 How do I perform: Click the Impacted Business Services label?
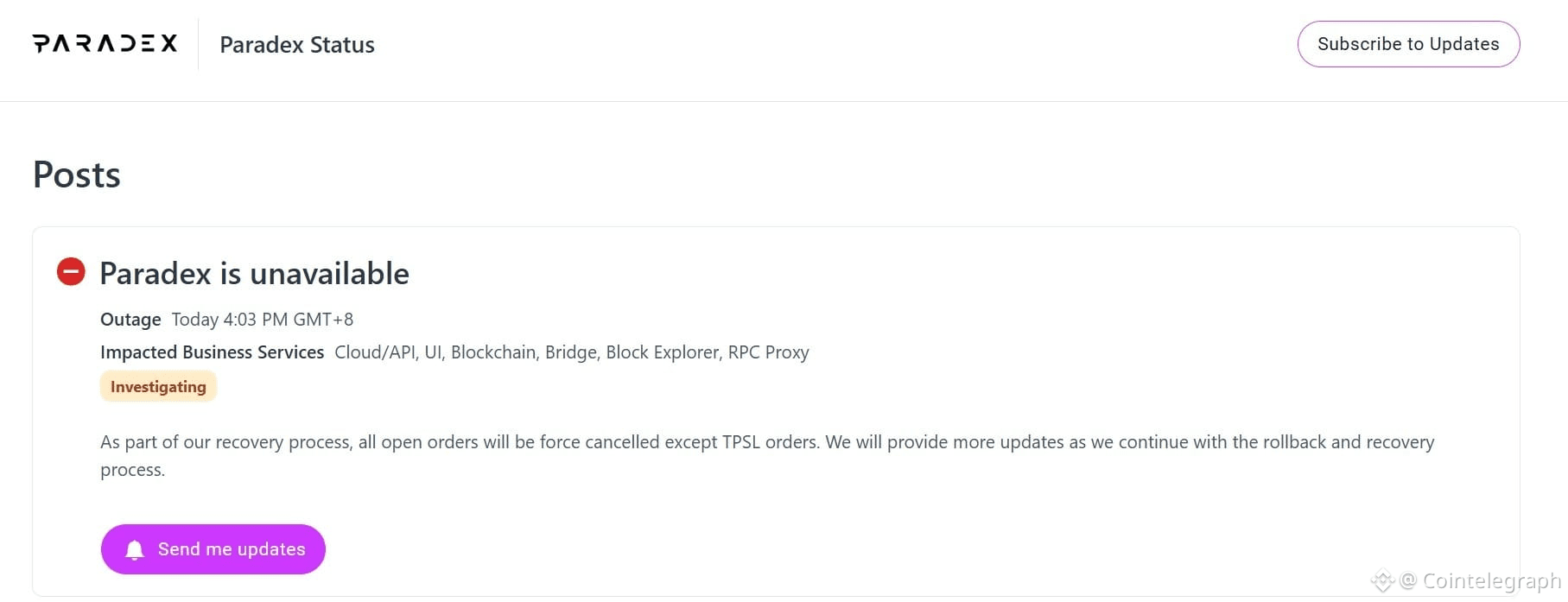pyautogui.click(x=212, y=352)
